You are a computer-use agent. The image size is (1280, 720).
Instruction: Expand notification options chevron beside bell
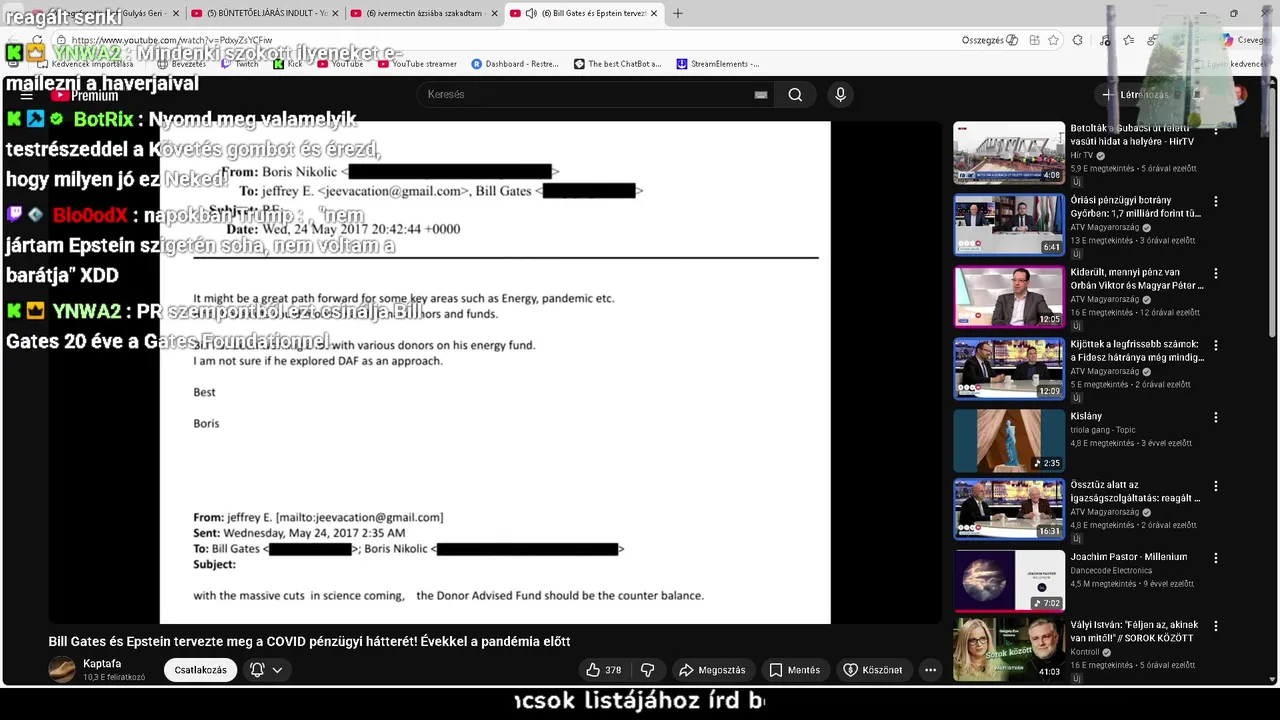tap(277, 670)
